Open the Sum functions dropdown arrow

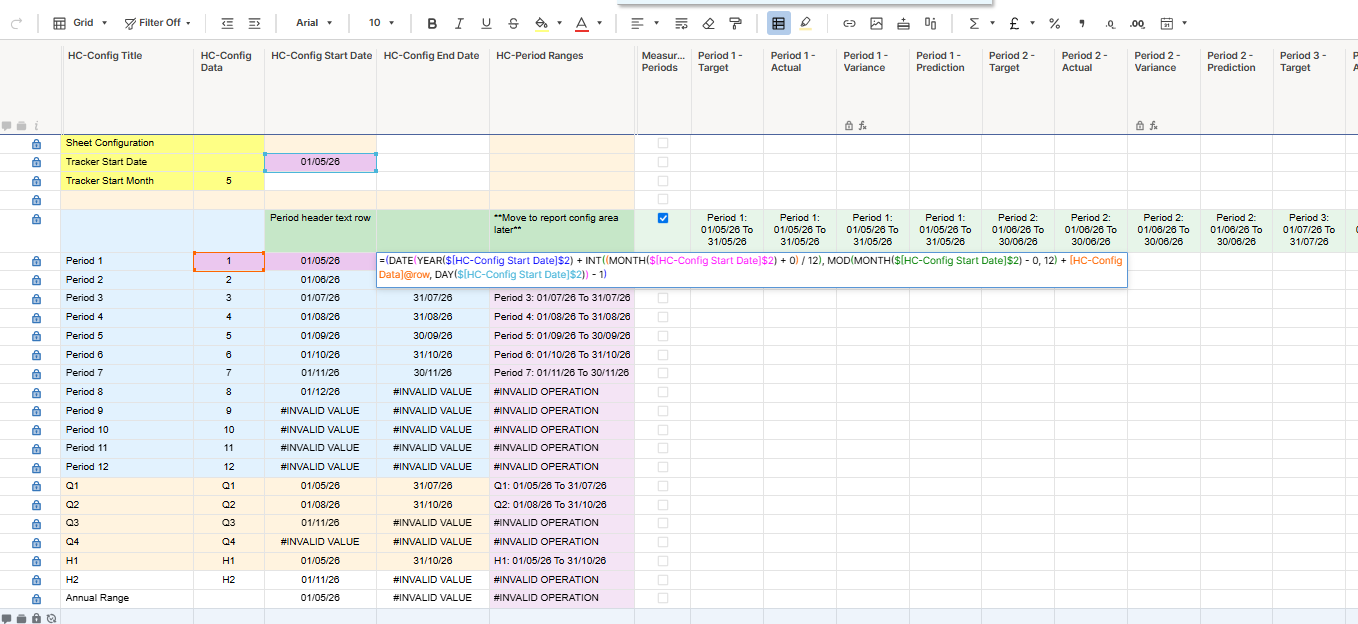992,23
